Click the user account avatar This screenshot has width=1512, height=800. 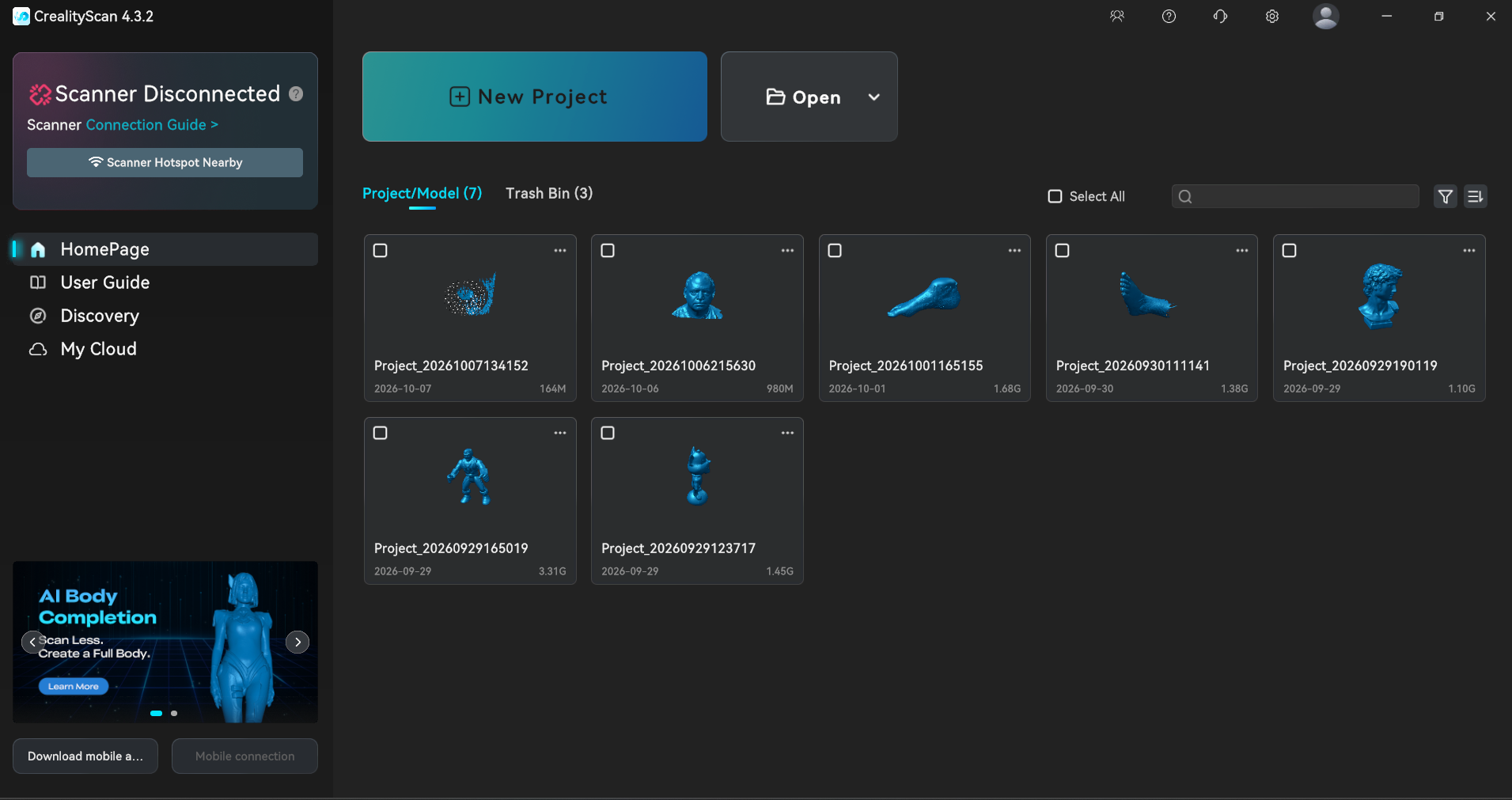[x=1325, y=16]
